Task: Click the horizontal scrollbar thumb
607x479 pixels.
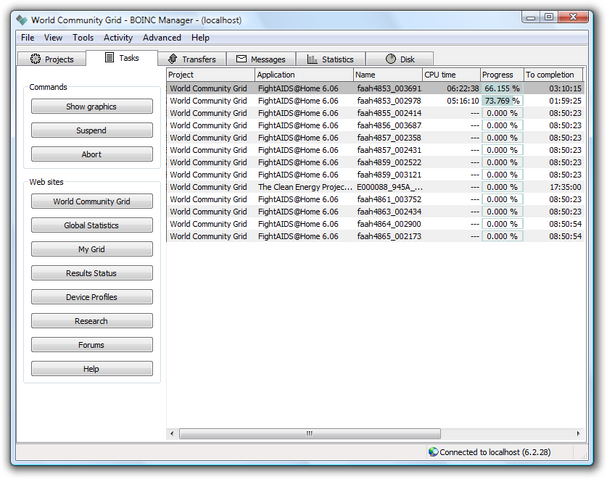Action: (x=310, y=433)
